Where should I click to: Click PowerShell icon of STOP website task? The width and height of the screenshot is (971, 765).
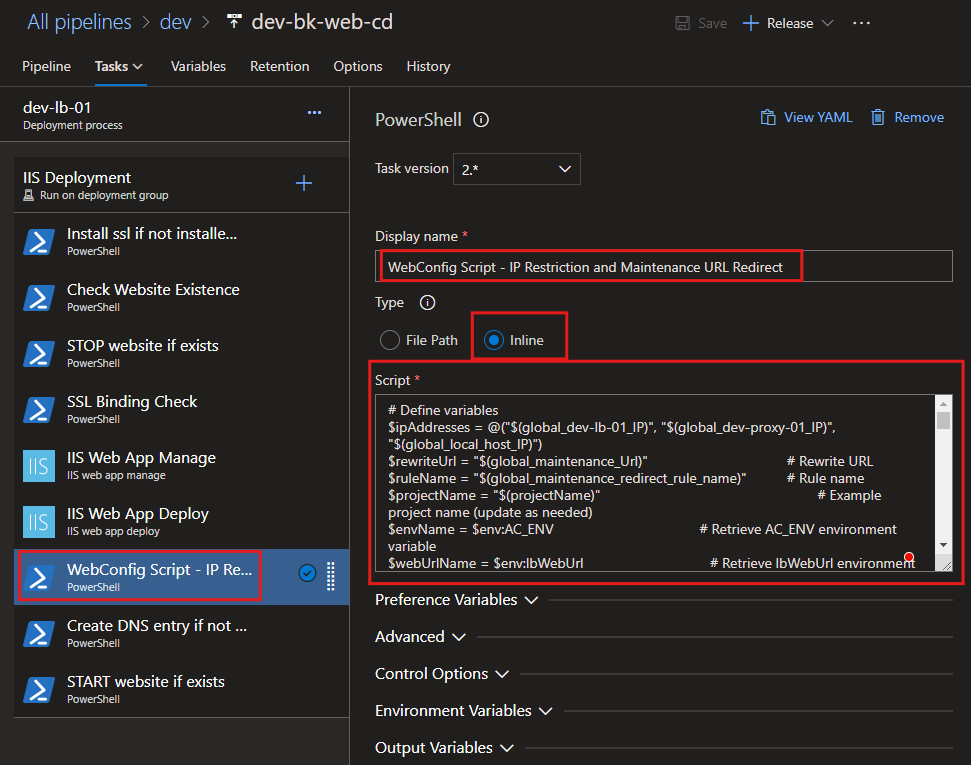(38, 354)
